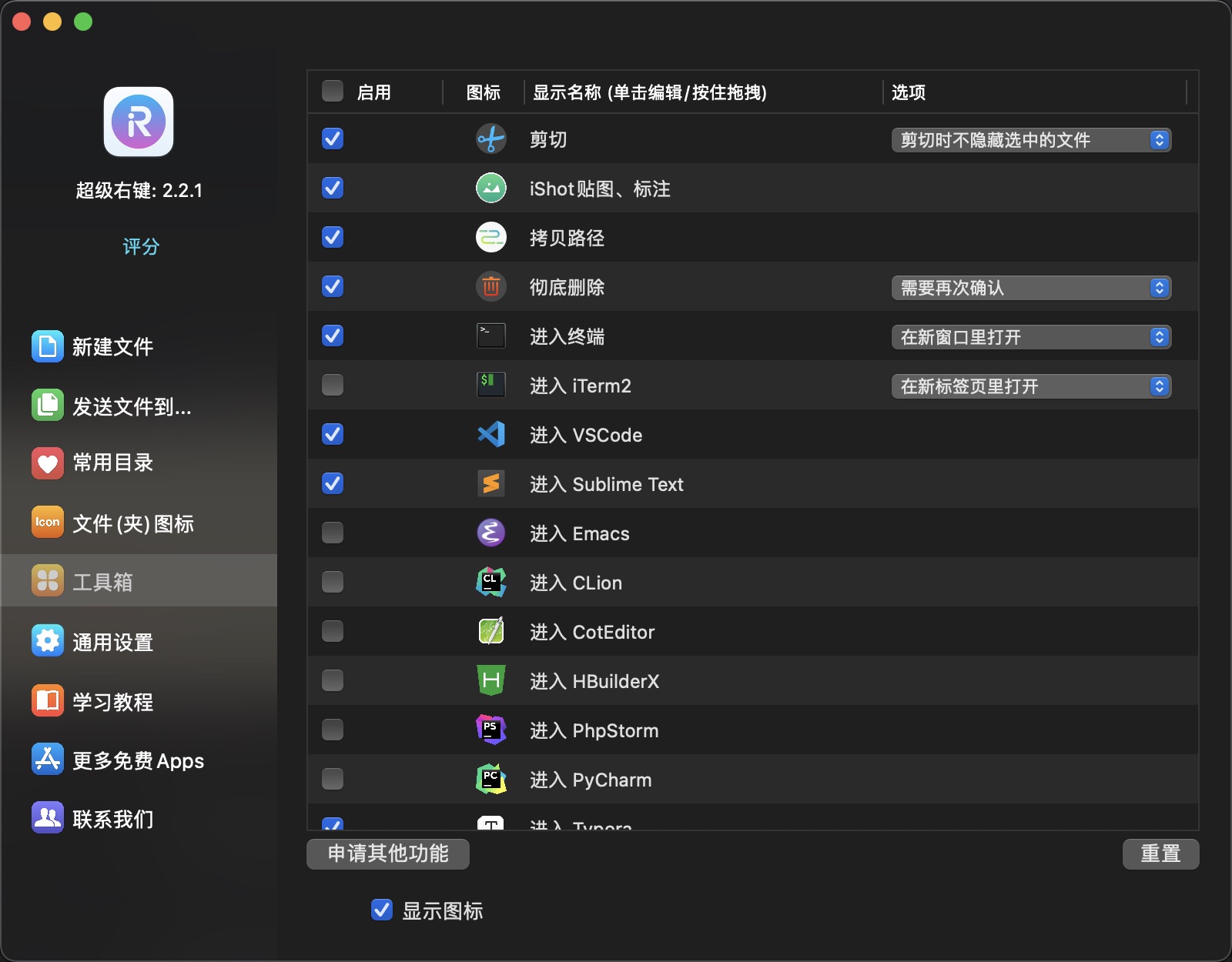1232x962 pixels.
Task: Click the trash icon for 彻底删除
Action: [491, 287]
